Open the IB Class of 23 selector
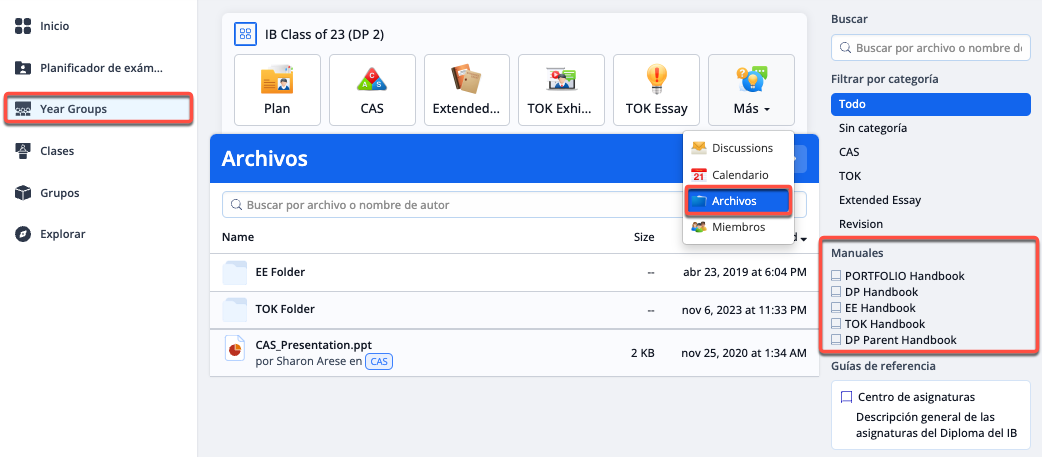Screen dimensions: 1042x457 tap(245, 34)
